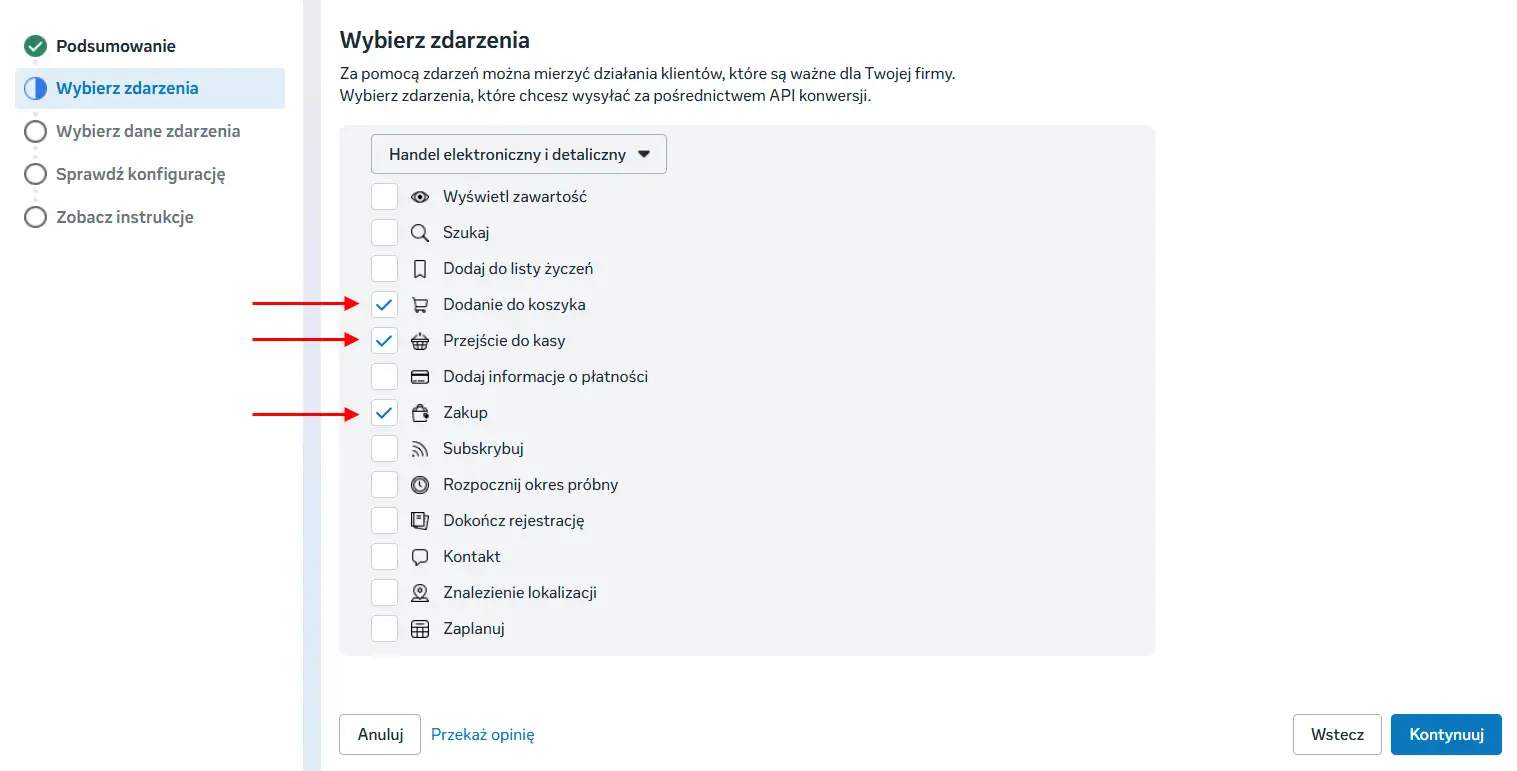Screen dimensions: 1517x771
Task: Click the speech bubble icon next to Kontakt
Action: pyautogui.click(x=420, y=557)
